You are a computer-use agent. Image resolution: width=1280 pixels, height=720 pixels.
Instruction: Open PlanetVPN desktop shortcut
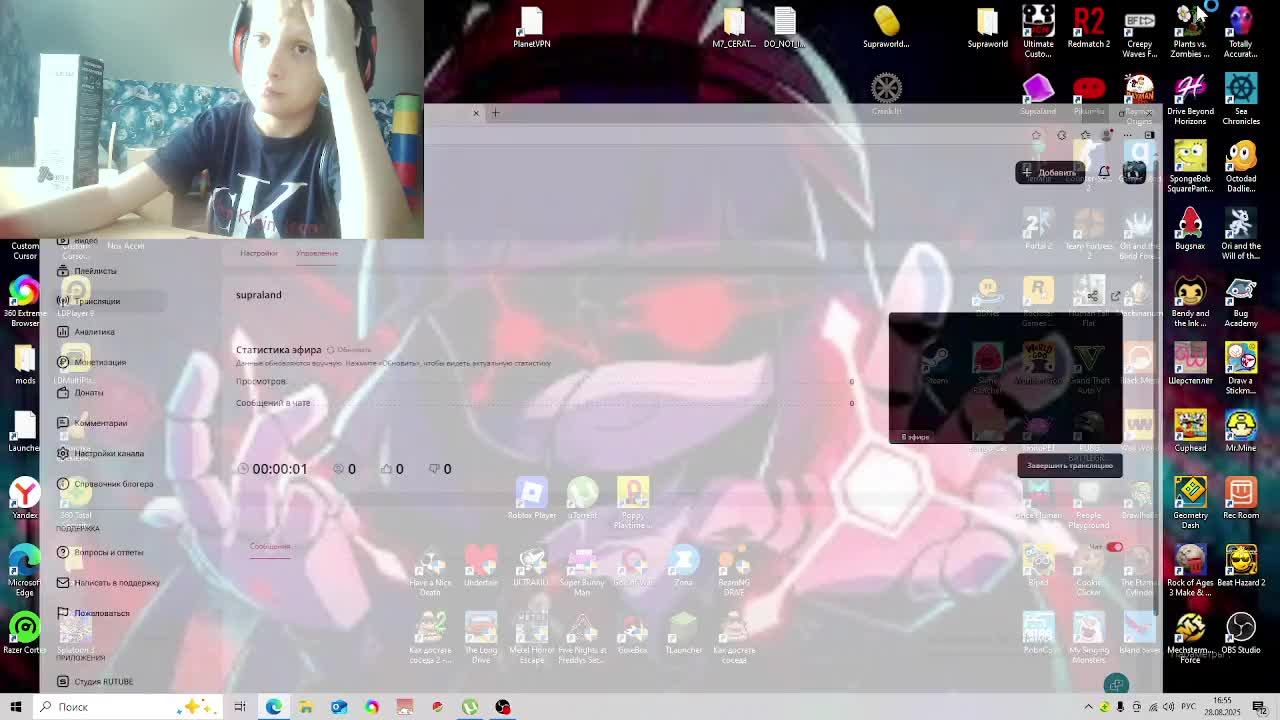[x=532, y=28]
